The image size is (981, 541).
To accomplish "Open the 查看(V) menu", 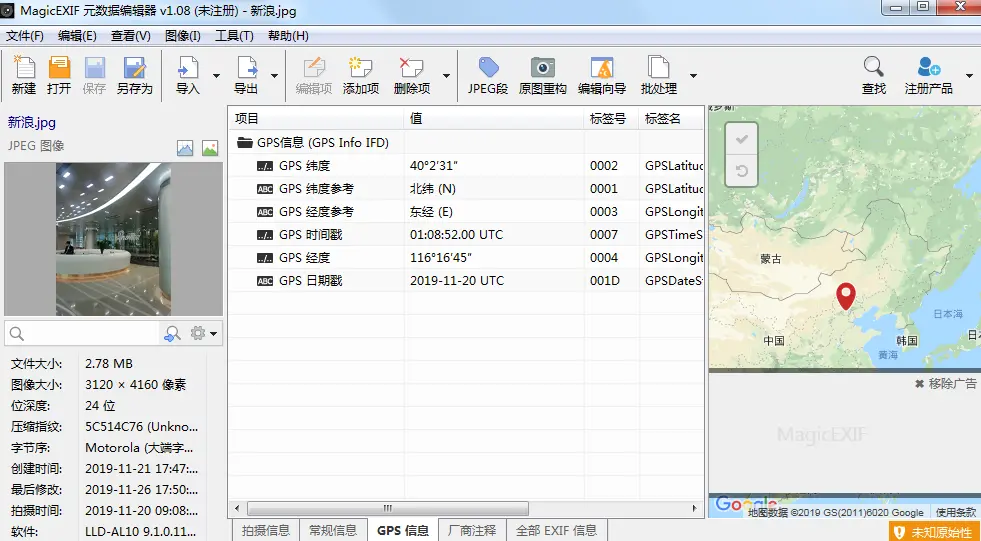I will pos(131,36).
